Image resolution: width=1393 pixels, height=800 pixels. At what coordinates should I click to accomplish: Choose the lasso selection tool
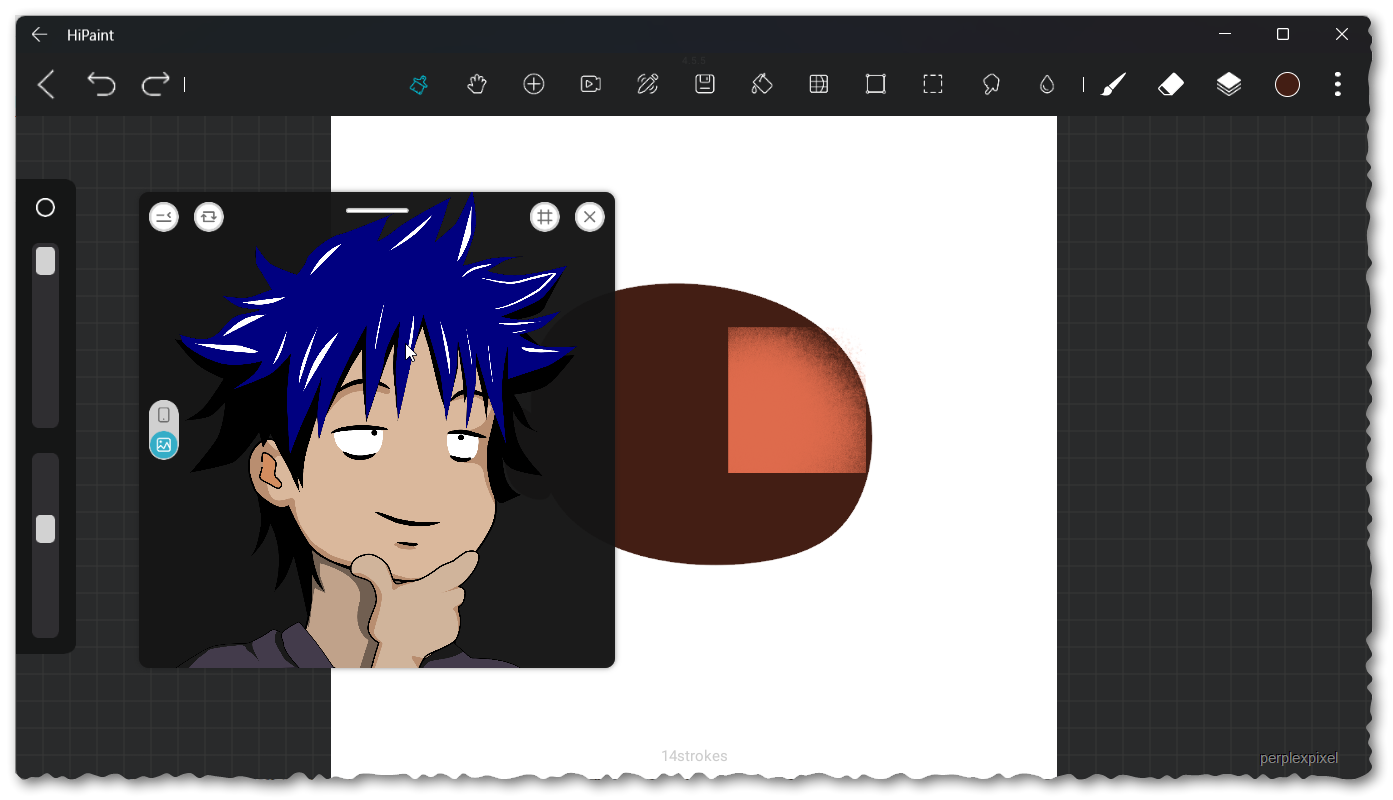[991, 84]
